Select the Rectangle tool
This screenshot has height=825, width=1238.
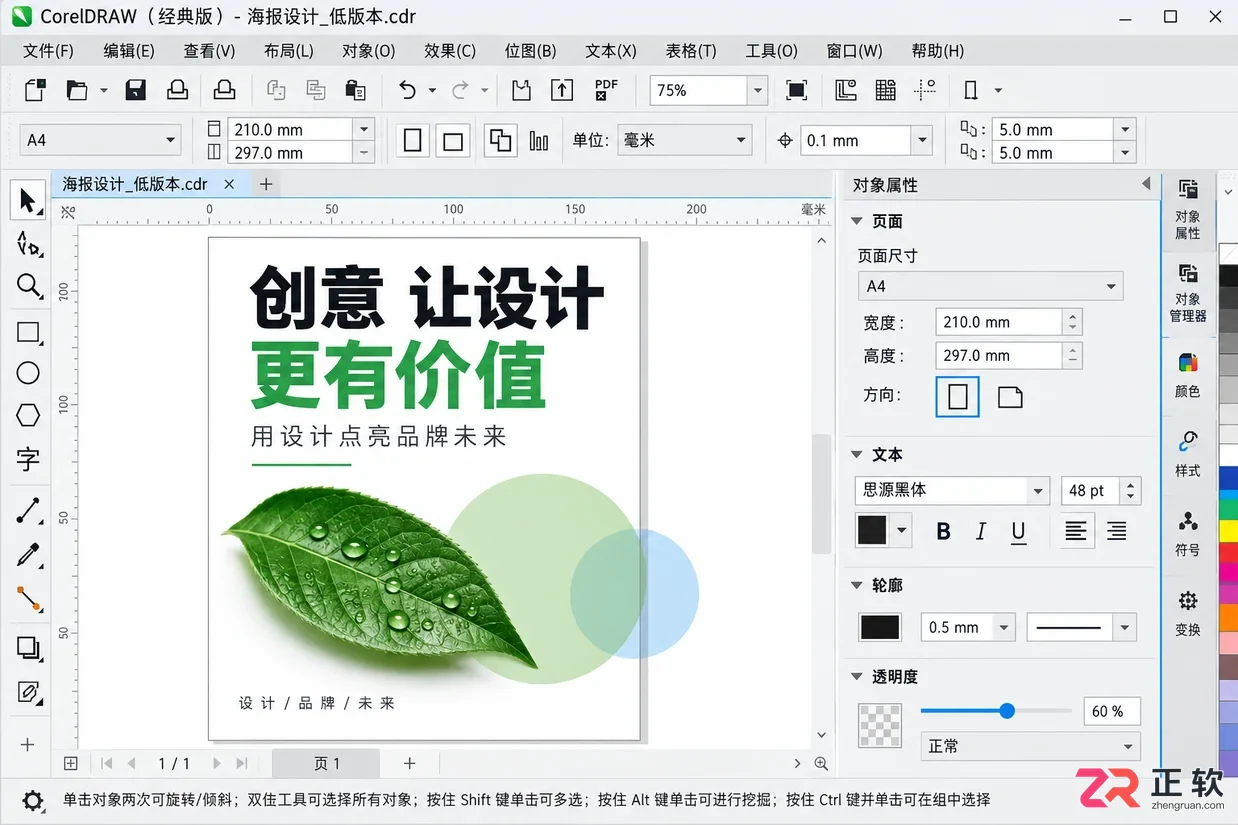(28, 332)
